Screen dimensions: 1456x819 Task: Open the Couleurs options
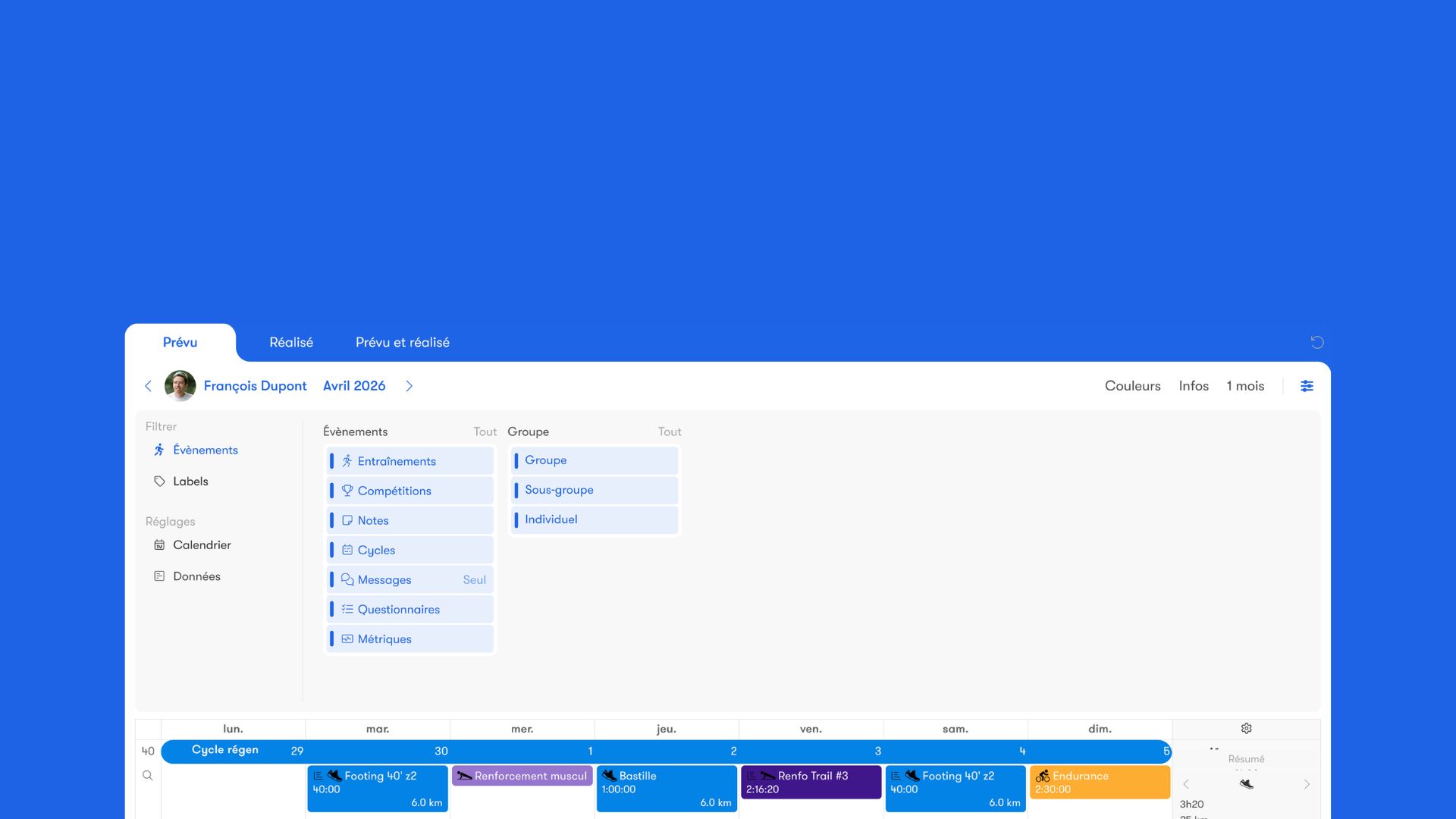click(x=1132, y=386)
